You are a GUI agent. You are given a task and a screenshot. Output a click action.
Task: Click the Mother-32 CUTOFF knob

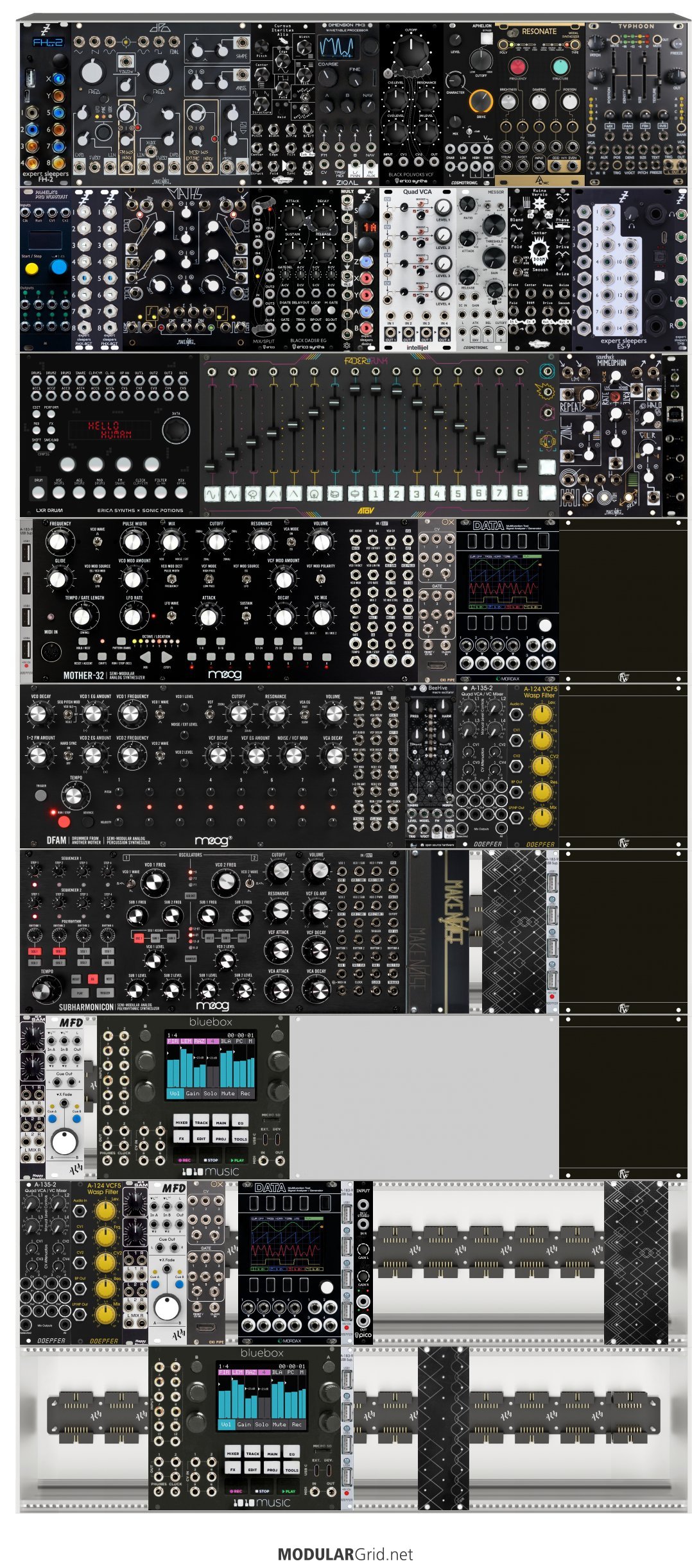click(216, 542)
